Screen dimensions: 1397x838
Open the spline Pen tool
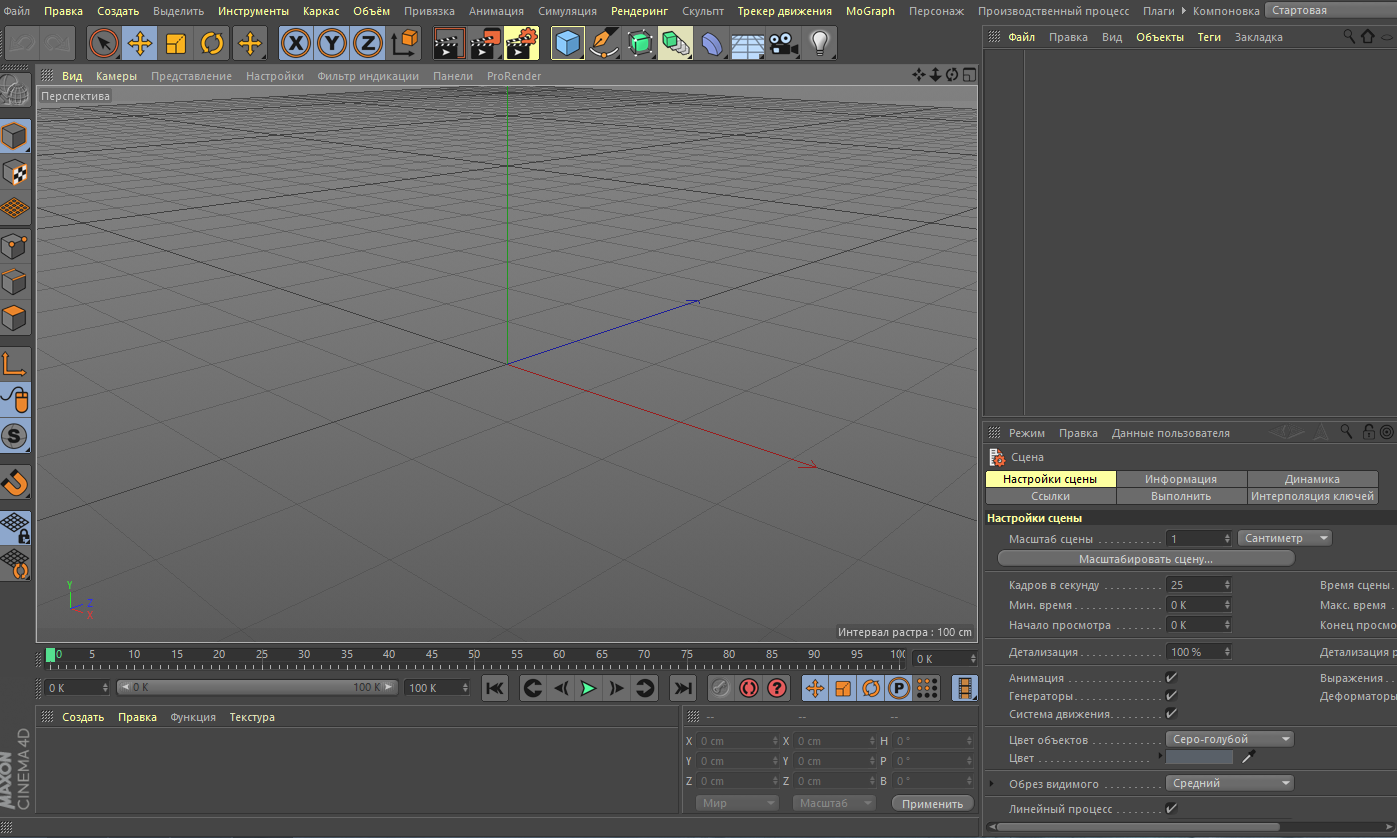604,43
